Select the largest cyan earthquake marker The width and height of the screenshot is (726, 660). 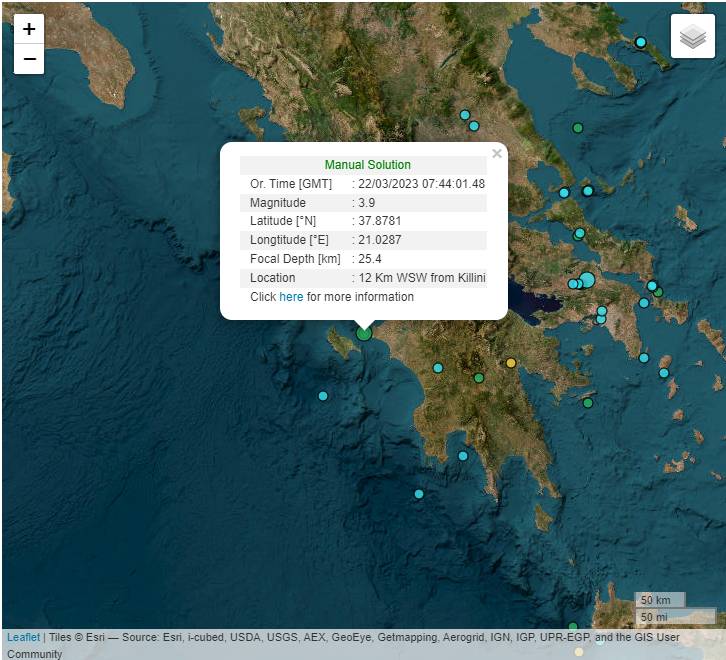(x=587, y=280)
